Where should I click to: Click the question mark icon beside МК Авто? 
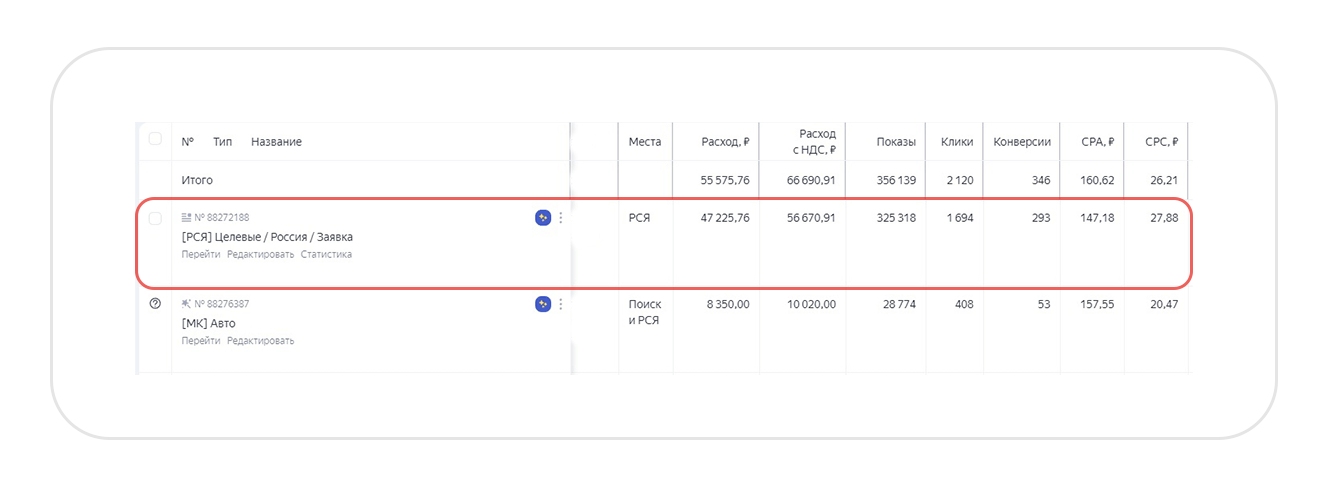155,304
